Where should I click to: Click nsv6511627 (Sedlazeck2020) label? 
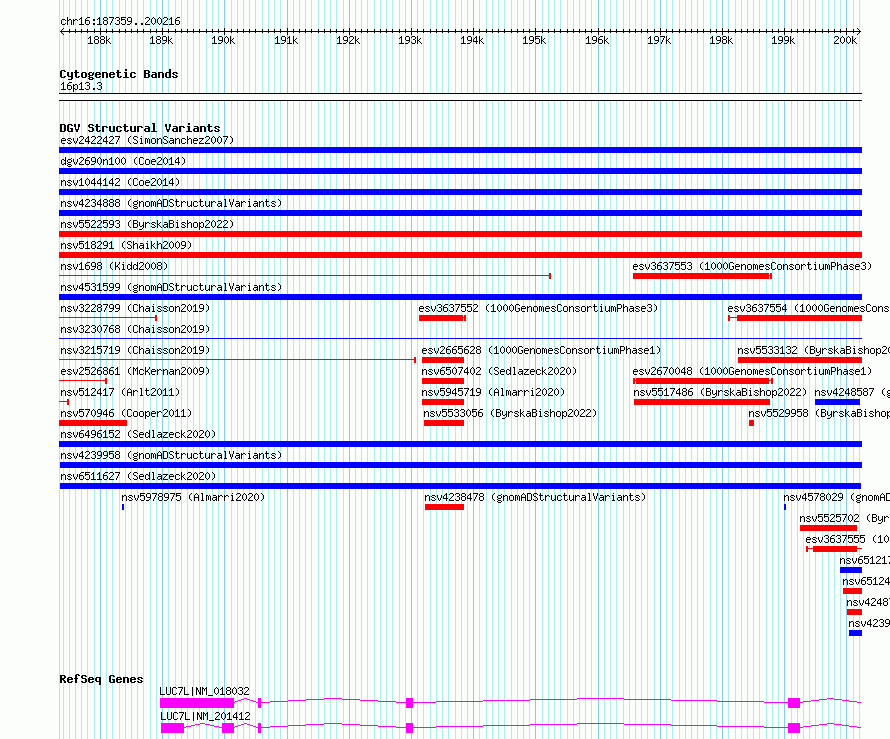click(138, 476)
